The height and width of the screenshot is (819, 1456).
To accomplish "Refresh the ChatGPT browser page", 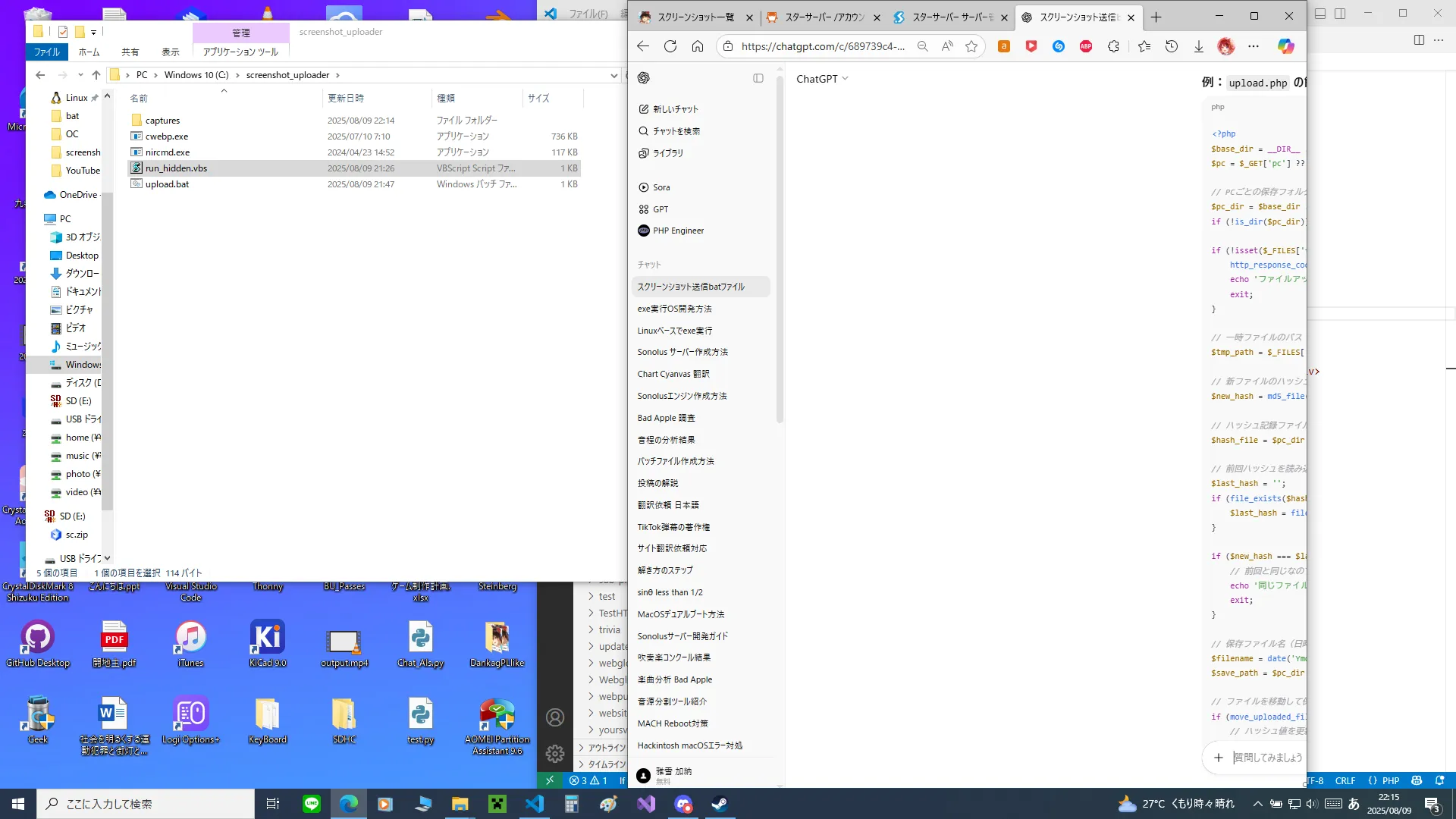I will (x=670, y=46).
